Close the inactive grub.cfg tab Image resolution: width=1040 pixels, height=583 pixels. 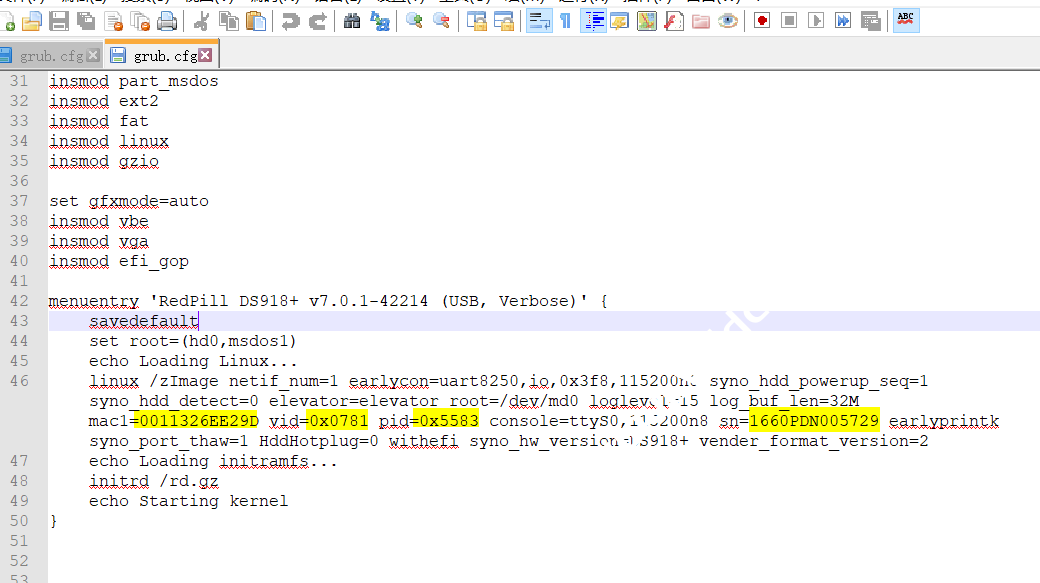[93, 55]
